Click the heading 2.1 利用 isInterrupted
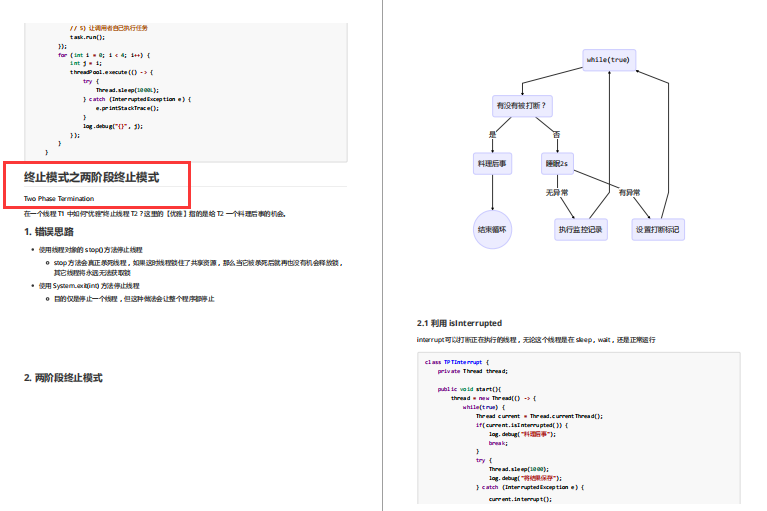Viewport: 767px width, 511px height. pos(459,323)
